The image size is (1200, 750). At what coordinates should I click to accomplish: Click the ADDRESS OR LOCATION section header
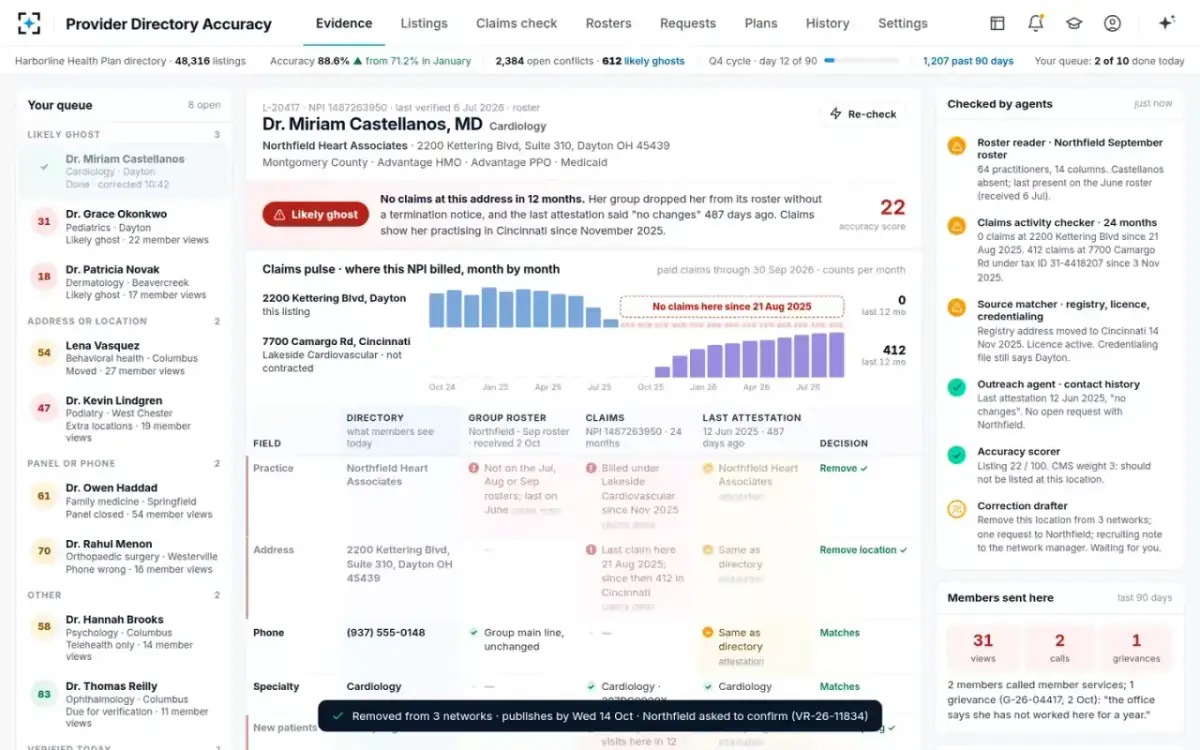87,321
